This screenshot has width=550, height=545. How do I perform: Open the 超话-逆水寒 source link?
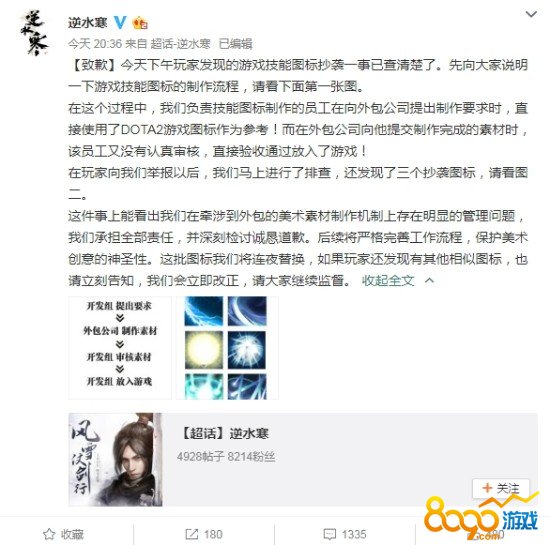(180, 44)
